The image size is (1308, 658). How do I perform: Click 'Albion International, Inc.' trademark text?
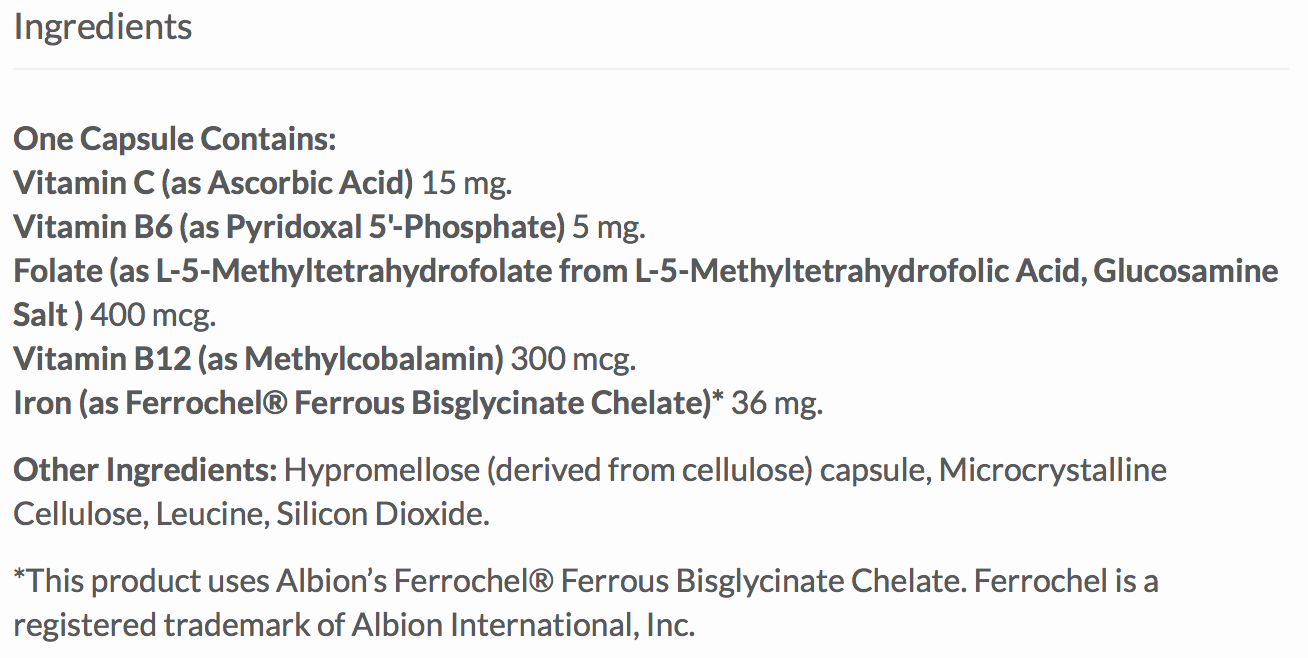(522, 625)
